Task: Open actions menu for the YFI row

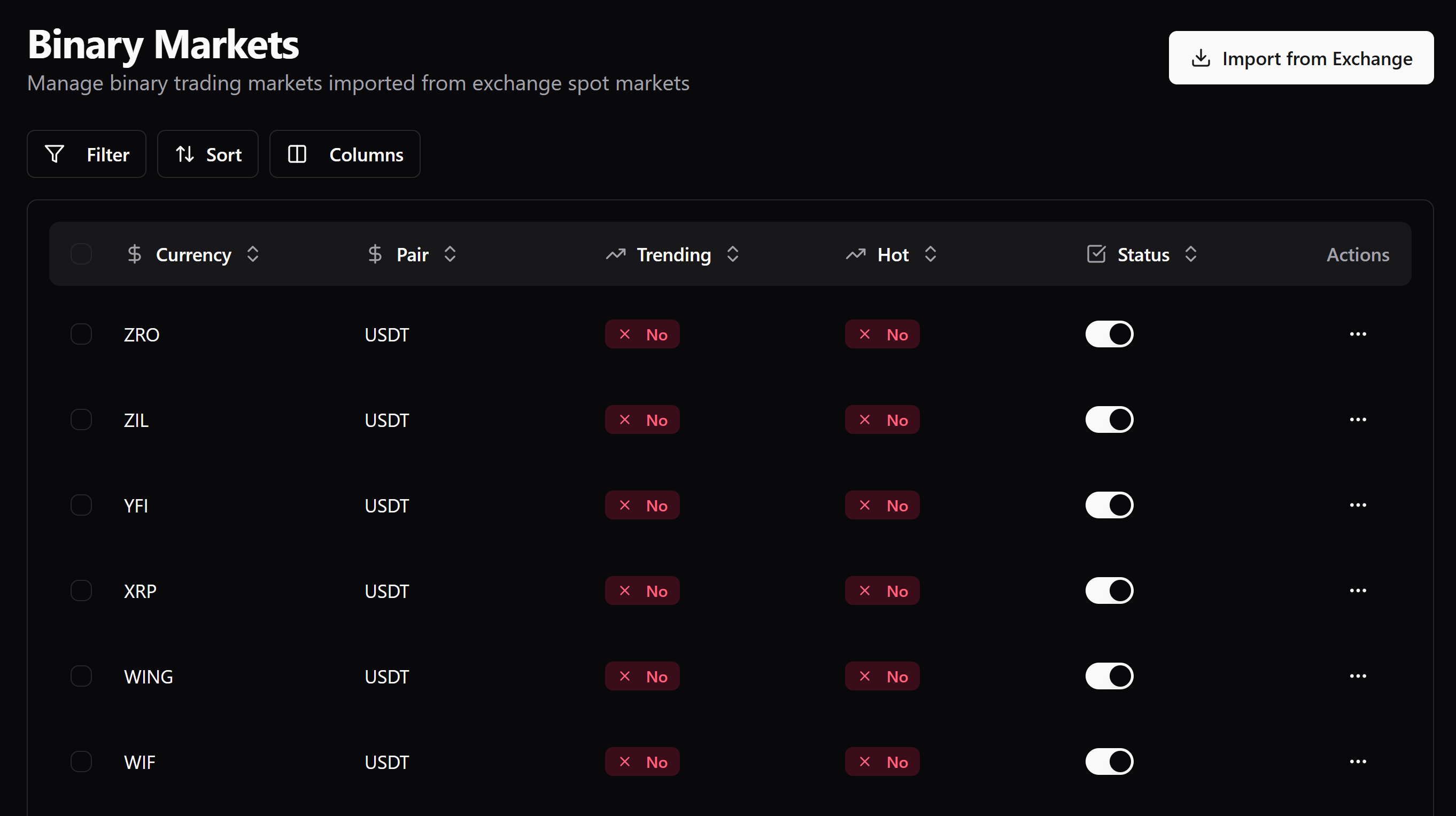Action: pos(1358,505)
